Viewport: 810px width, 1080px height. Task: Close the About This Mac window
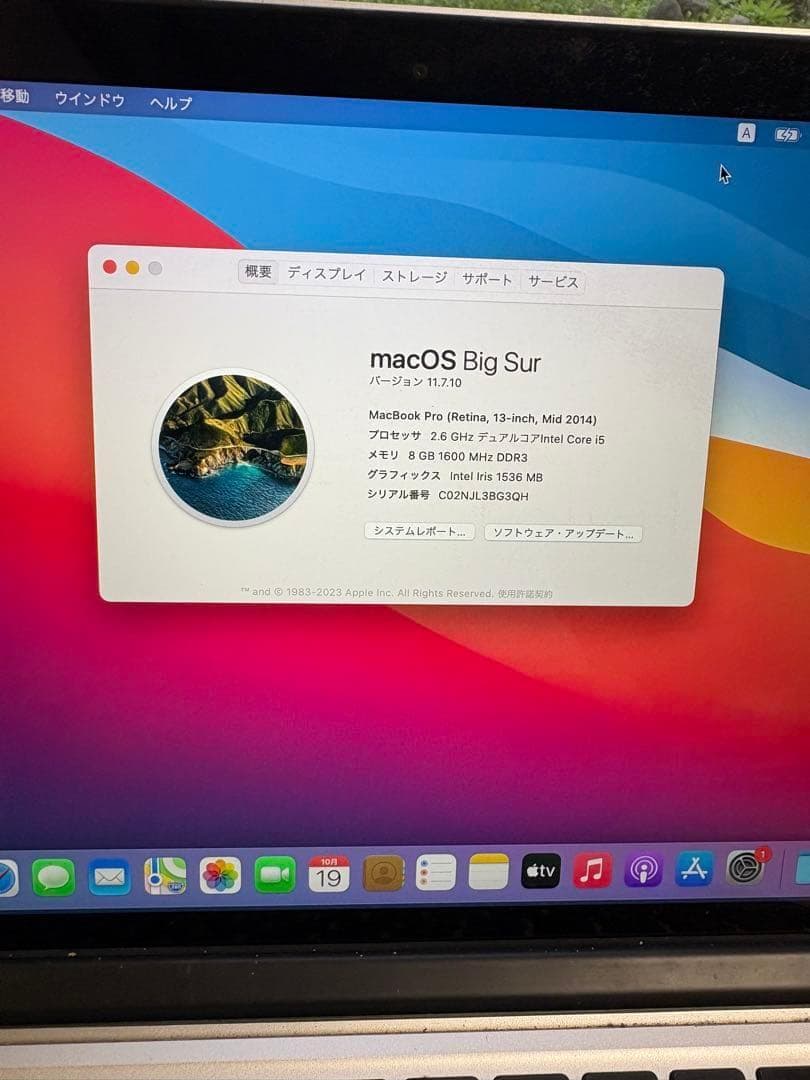click(x=110, y=267)
